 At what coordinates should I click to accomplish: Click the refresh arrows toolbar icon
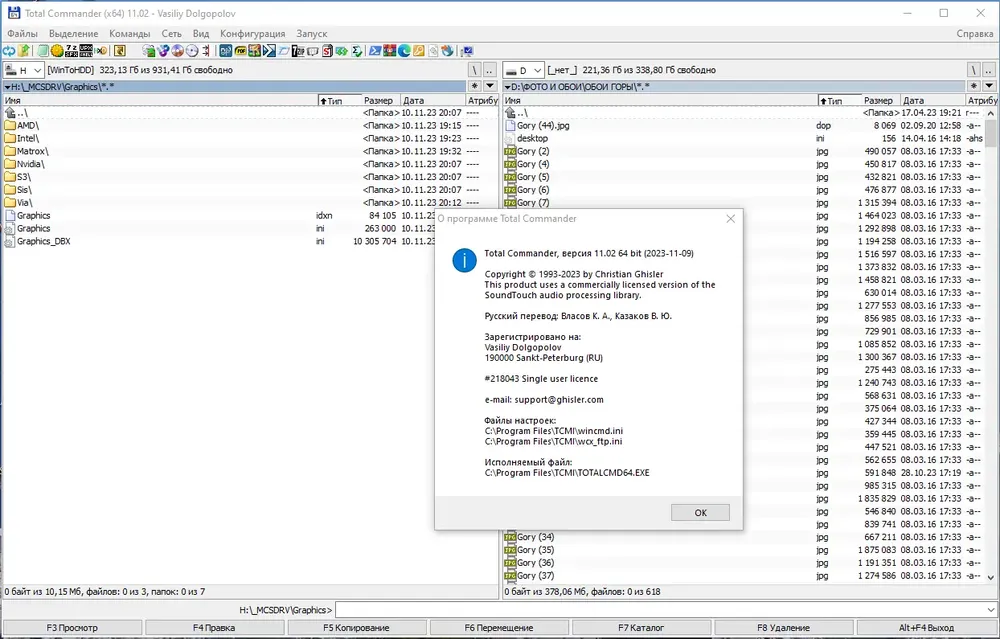[x=8, y=51]
